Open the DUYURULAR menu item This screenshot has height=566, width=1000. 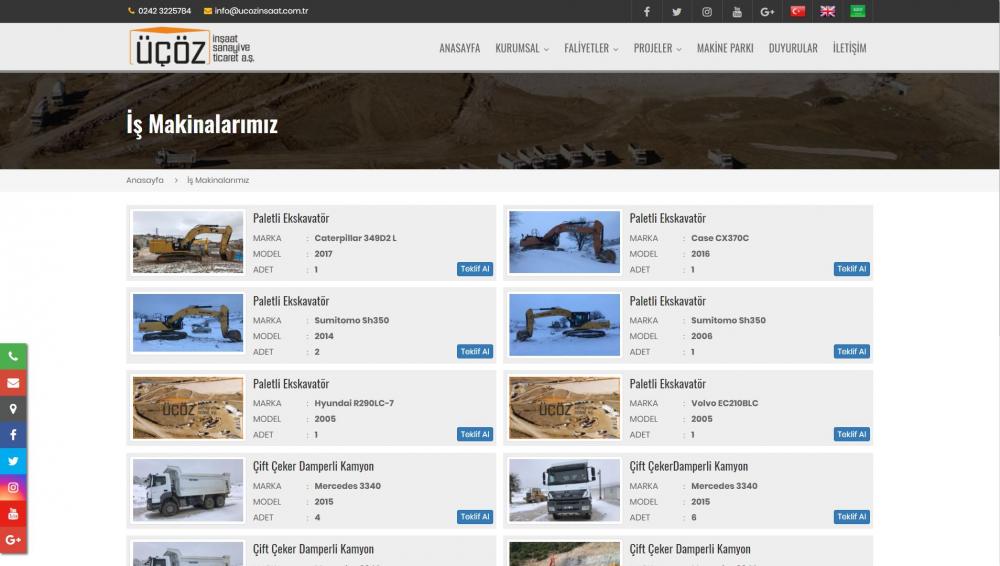point(793,48)
